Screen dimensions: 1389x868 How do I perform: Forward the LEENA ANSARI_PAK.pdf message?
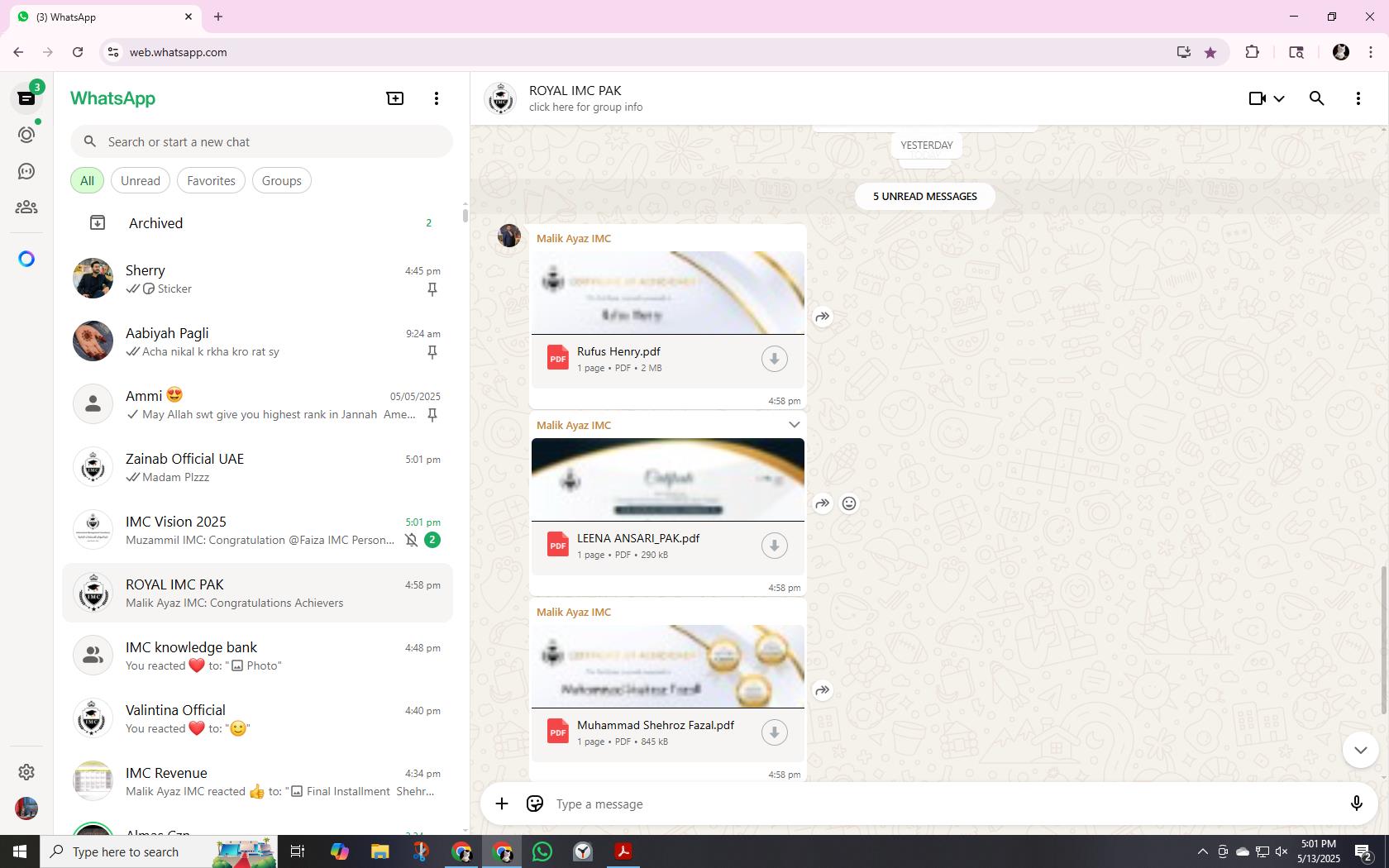823,503
